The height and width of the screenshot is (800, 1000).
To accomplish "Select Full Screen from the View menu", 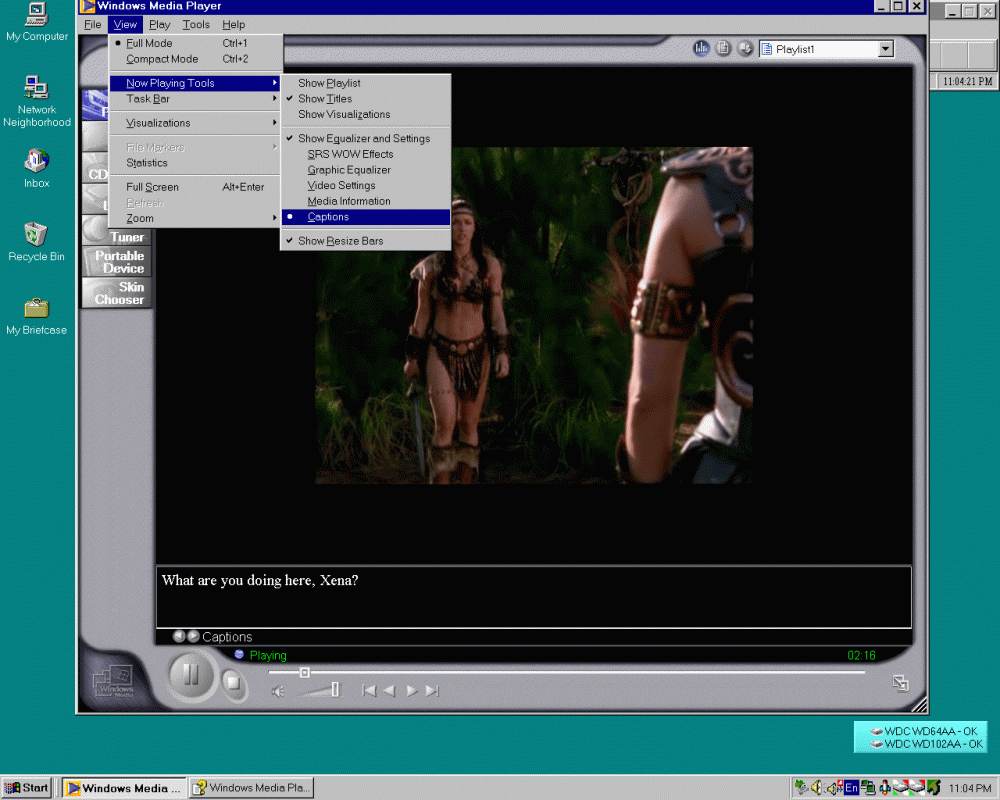I will tap(151, 187).
